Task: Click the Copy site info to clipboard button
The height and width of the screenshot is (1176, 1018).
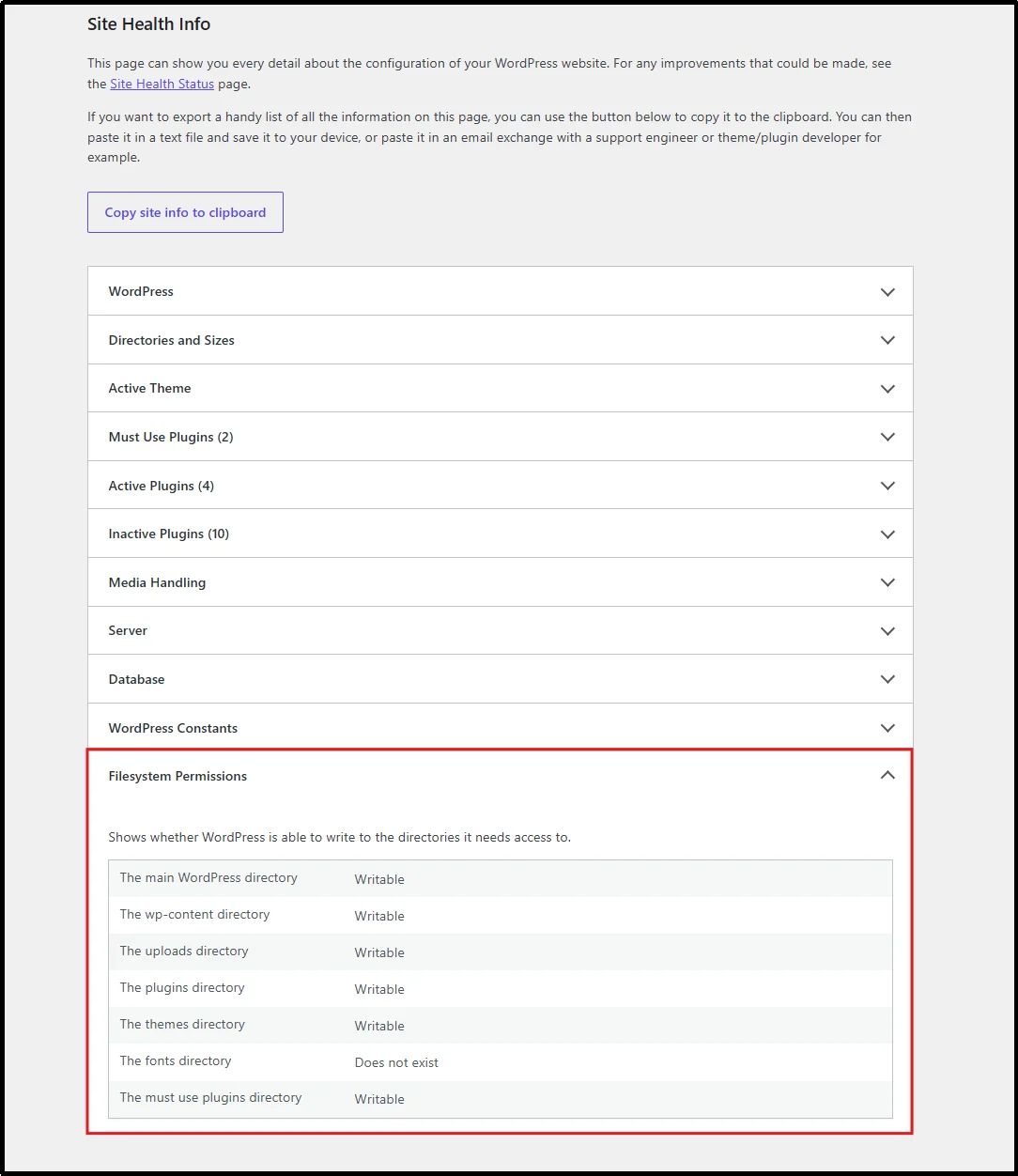Action: [185, 212]
